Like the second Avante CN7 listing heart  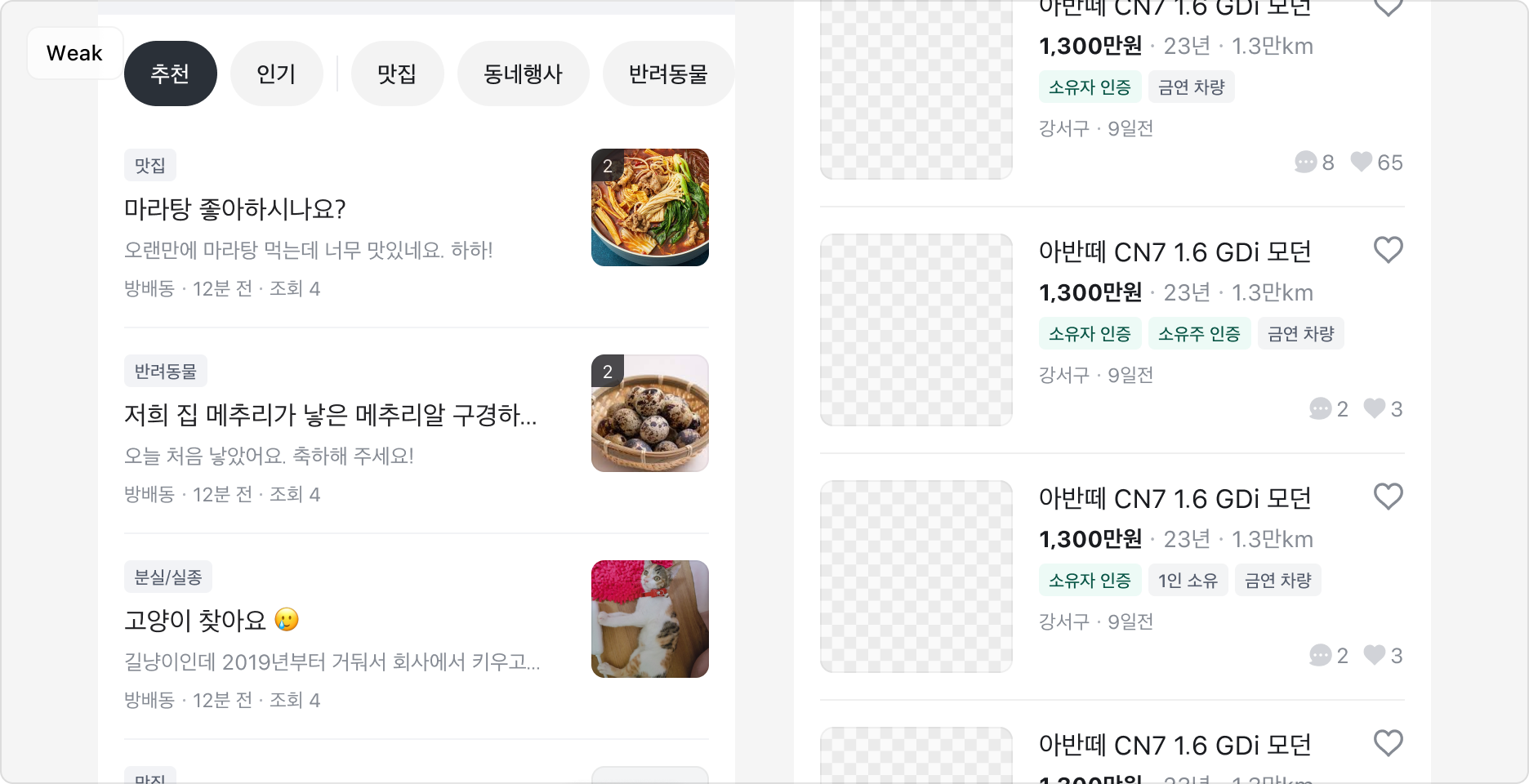(x=1388, y=250)
